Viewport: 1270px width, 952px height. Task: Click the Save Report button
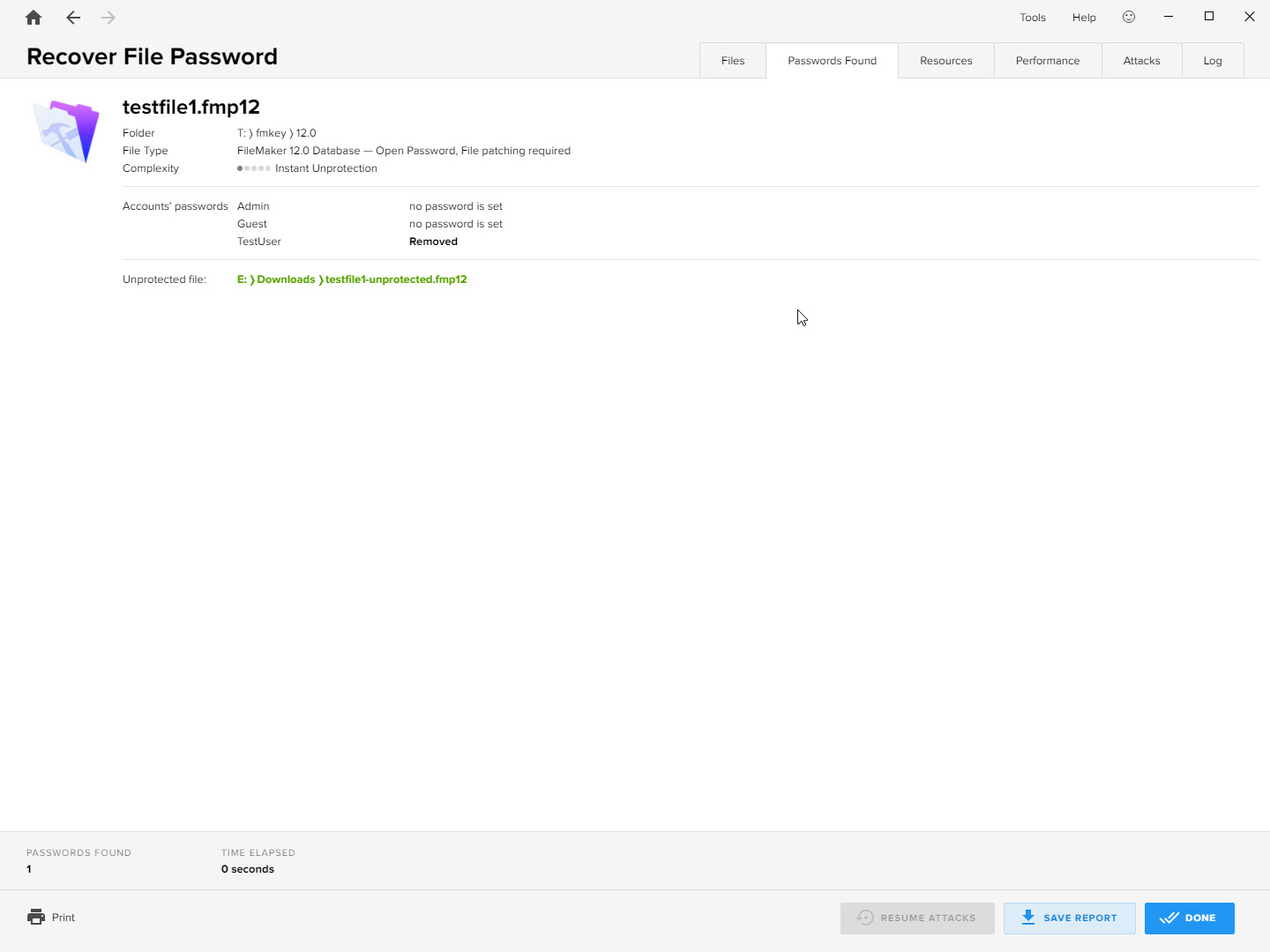(1069, 919)
